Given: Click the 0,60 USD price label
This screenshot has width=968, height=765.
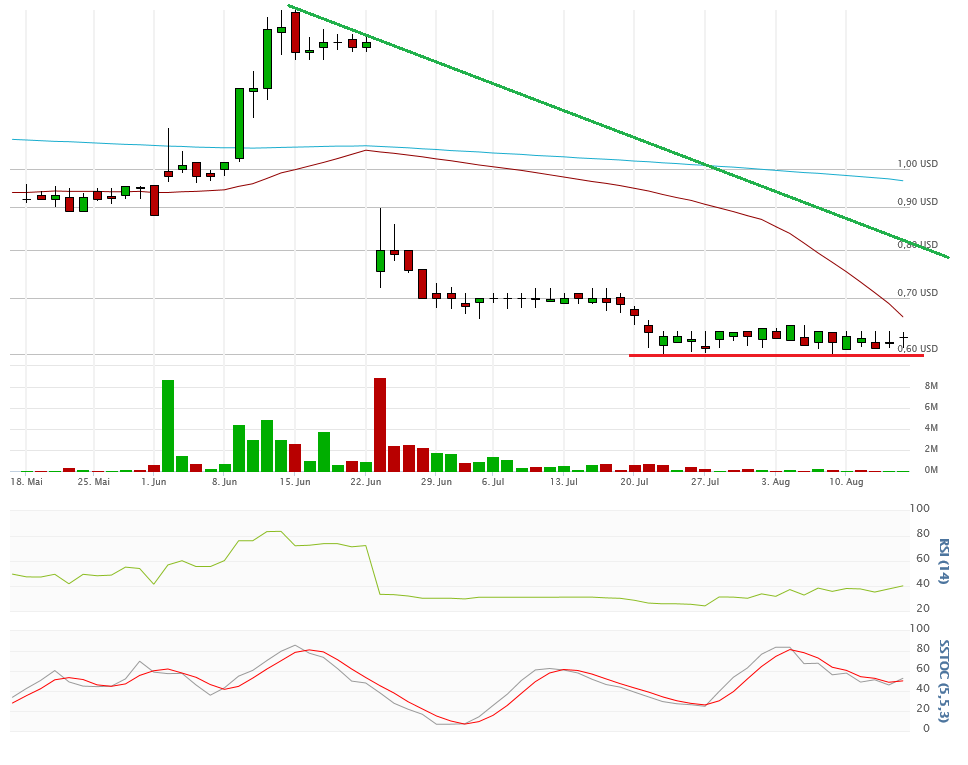Looking at the screenshot, I should [917, 349].
